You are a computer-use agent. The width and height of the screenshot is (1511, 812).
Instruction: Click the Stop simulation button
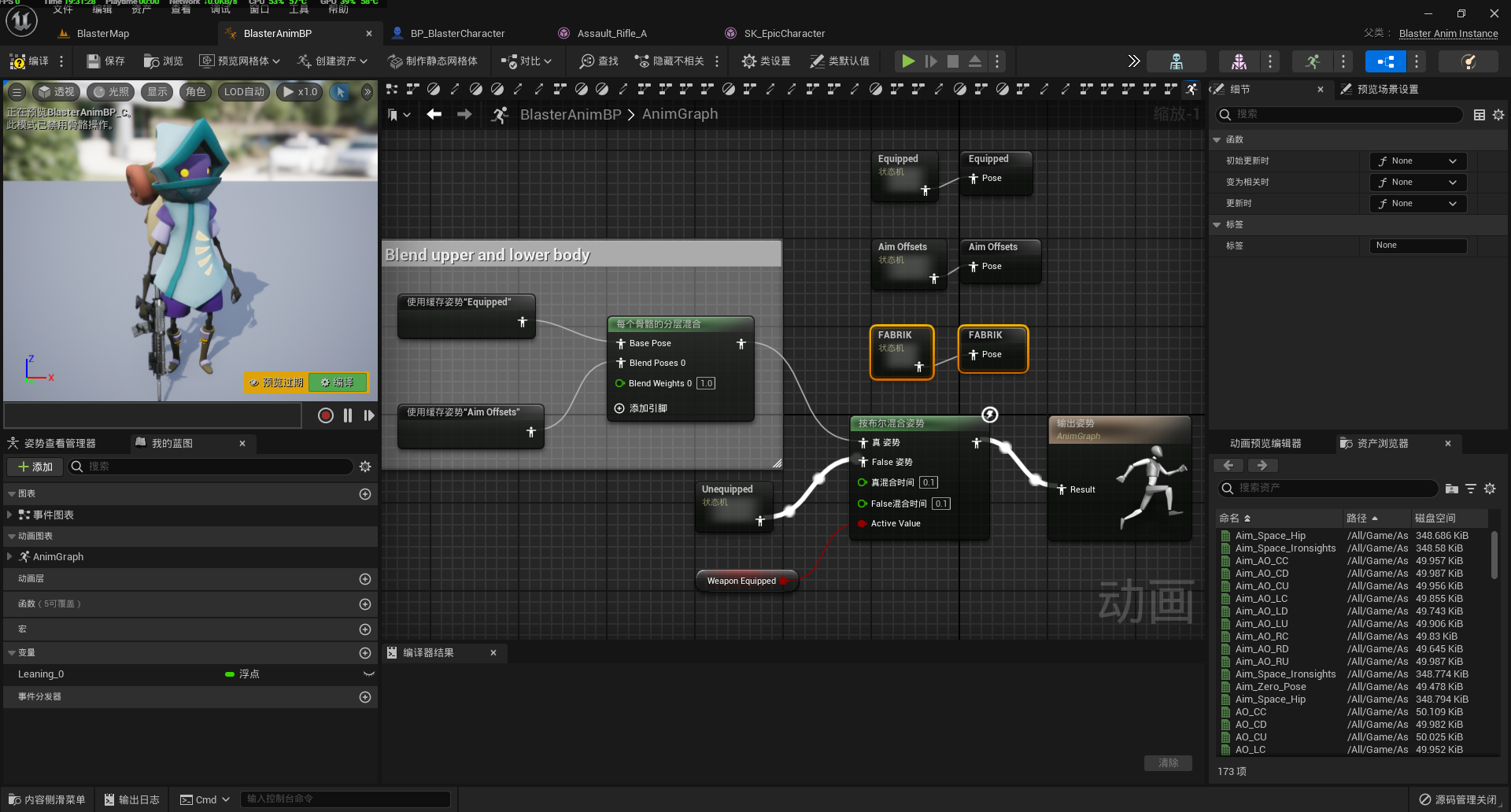point(953,61)
